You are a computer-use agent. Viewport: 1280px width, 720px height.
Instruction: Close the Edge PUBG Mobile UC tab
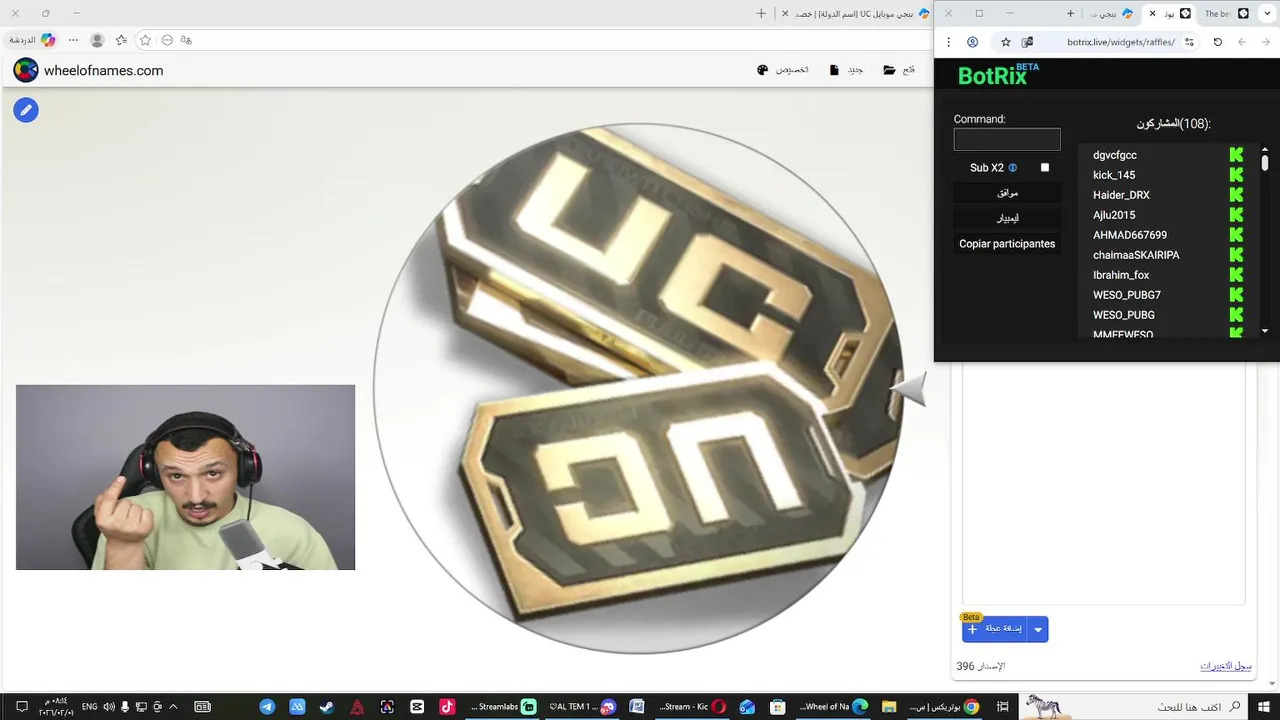785,14
